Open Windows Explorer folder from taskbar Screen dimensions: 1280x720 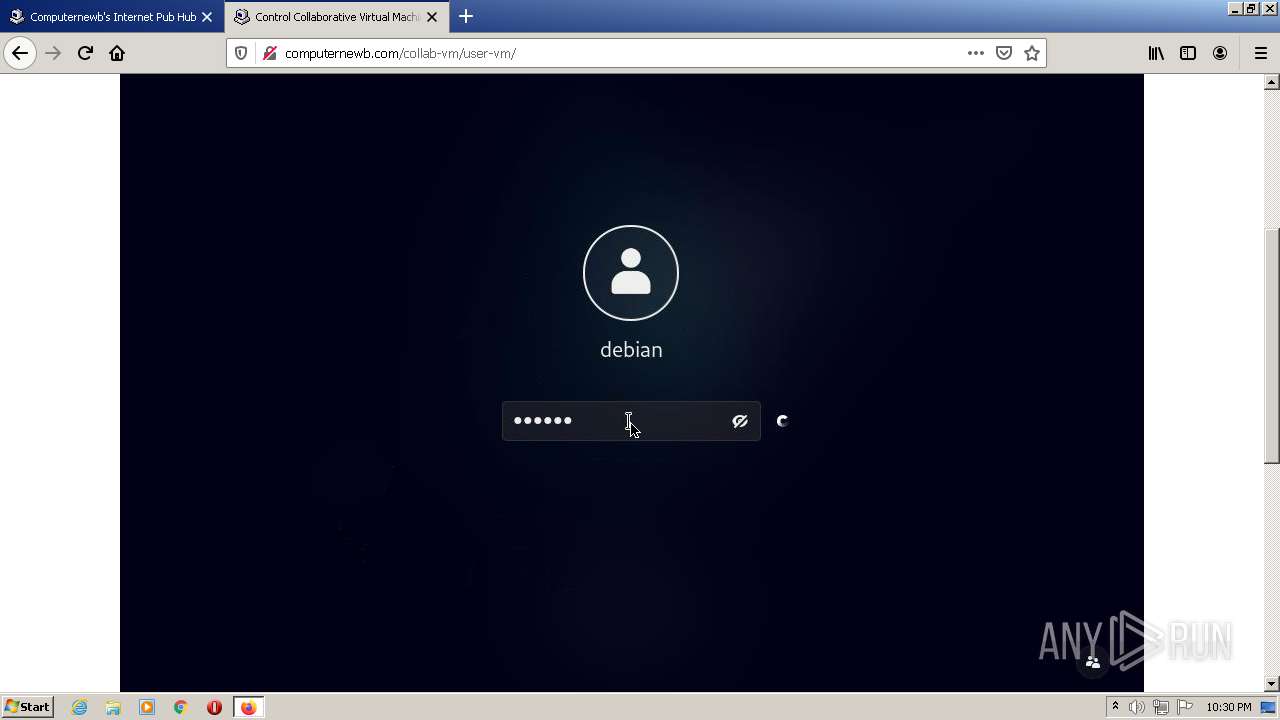tap(113, 707)
